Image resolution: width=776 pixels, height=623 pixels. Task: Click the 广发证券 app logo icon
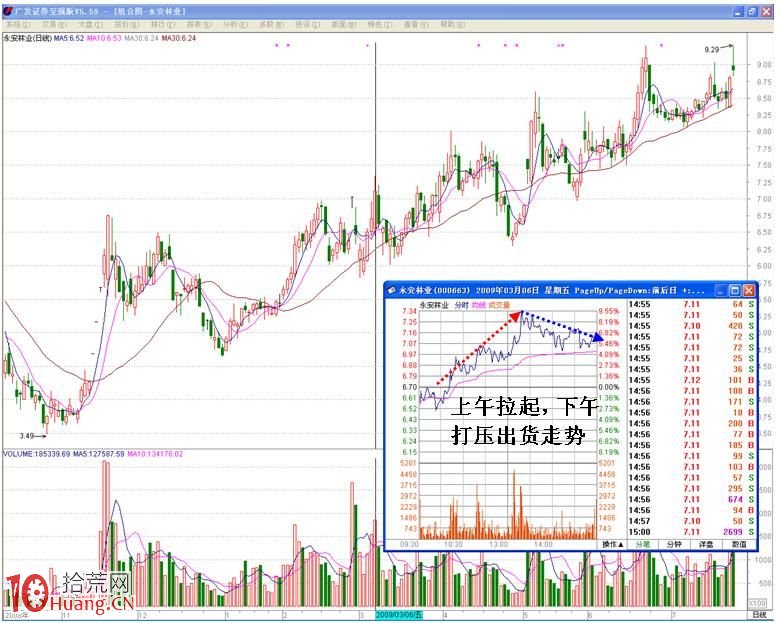[7, 11]
